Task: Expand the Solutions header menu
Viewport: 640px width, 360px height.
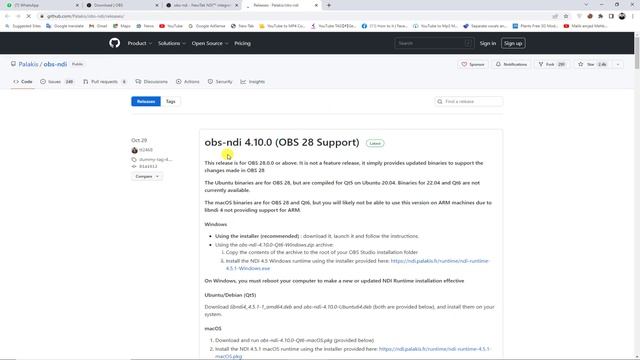Action: 172,43
